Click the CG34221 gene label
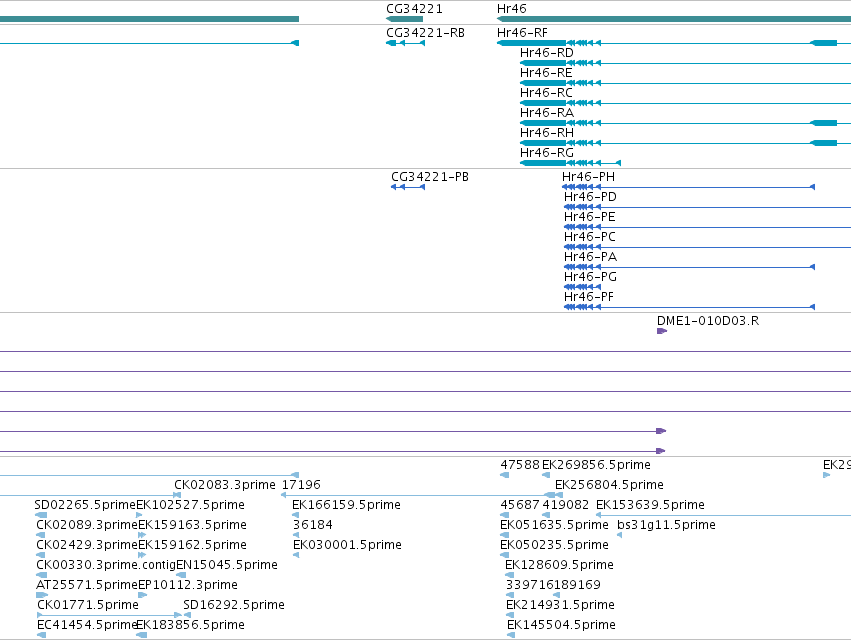Screen dimensions: 851x640 click(414, 9)
